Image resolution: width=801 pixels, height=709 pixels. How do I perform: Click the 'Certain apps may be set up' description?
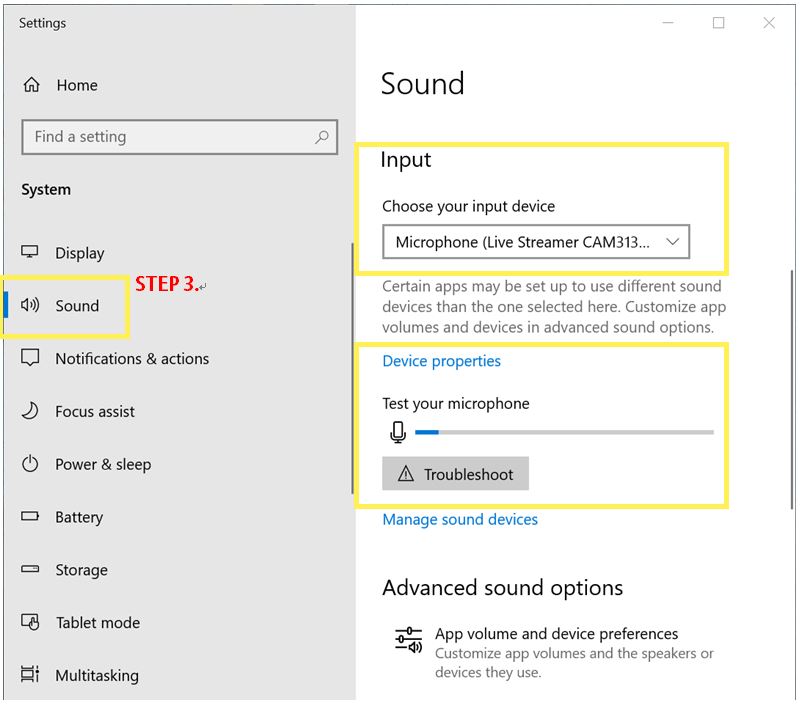point(554,306)
